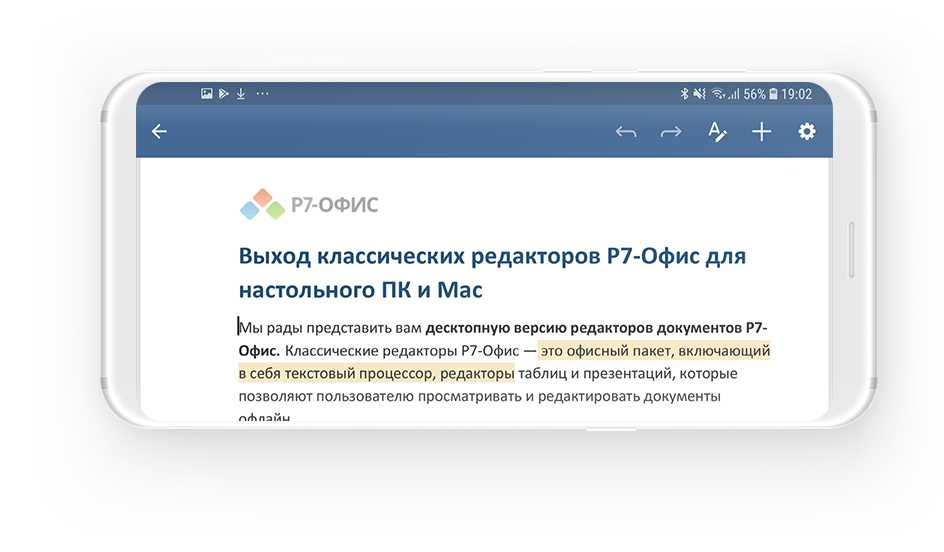The height and width of the screenshot is (552, 944).
Task: Tap the gallery image icon in status bar
Action: (207, 94)
